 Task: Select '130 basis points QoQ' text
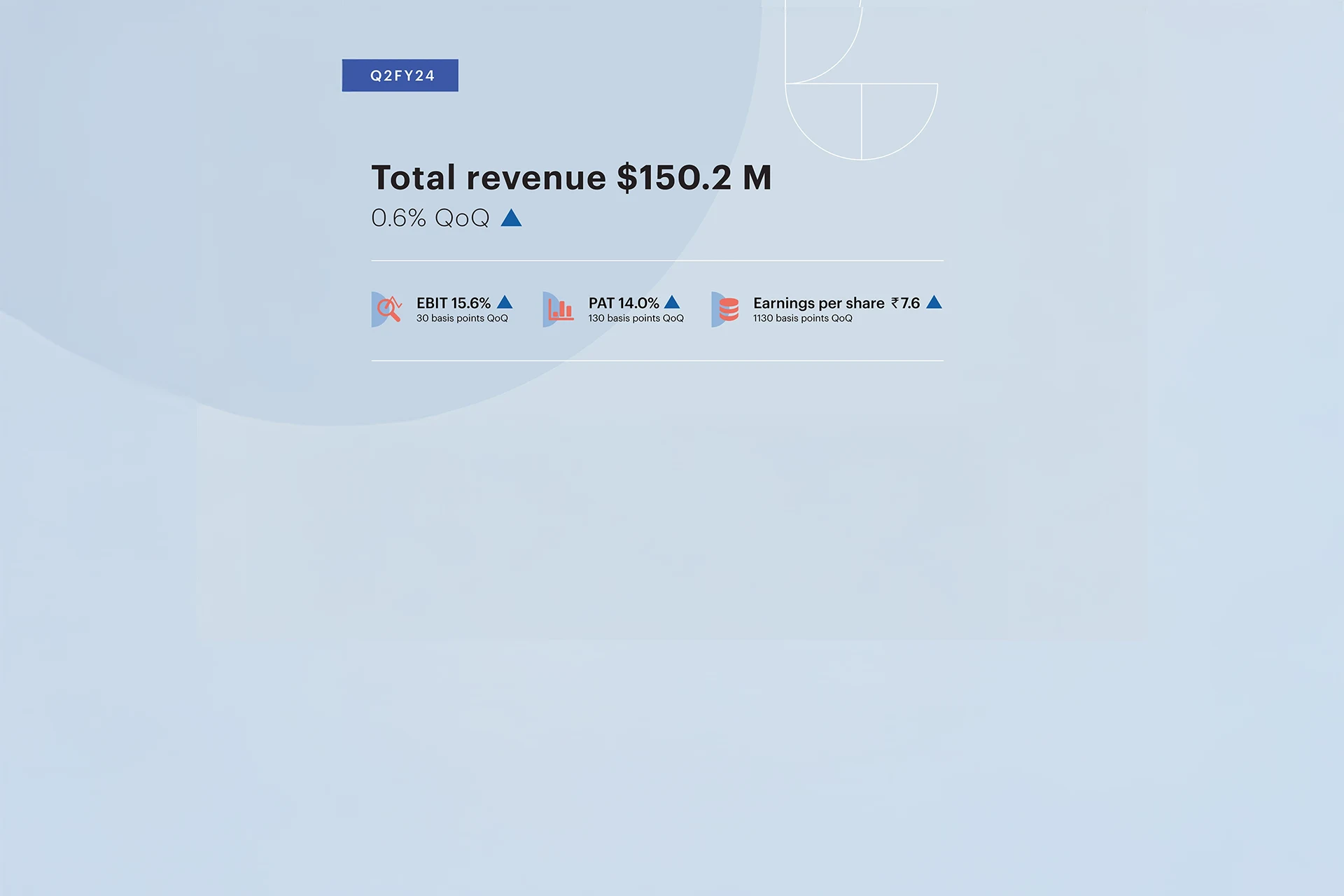(x=636, y=318)
